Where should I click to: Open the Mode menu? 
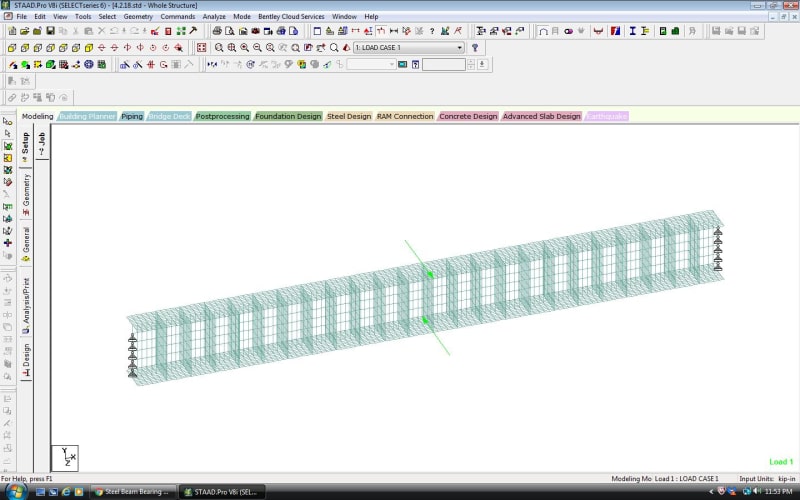[x=242, y=17]
